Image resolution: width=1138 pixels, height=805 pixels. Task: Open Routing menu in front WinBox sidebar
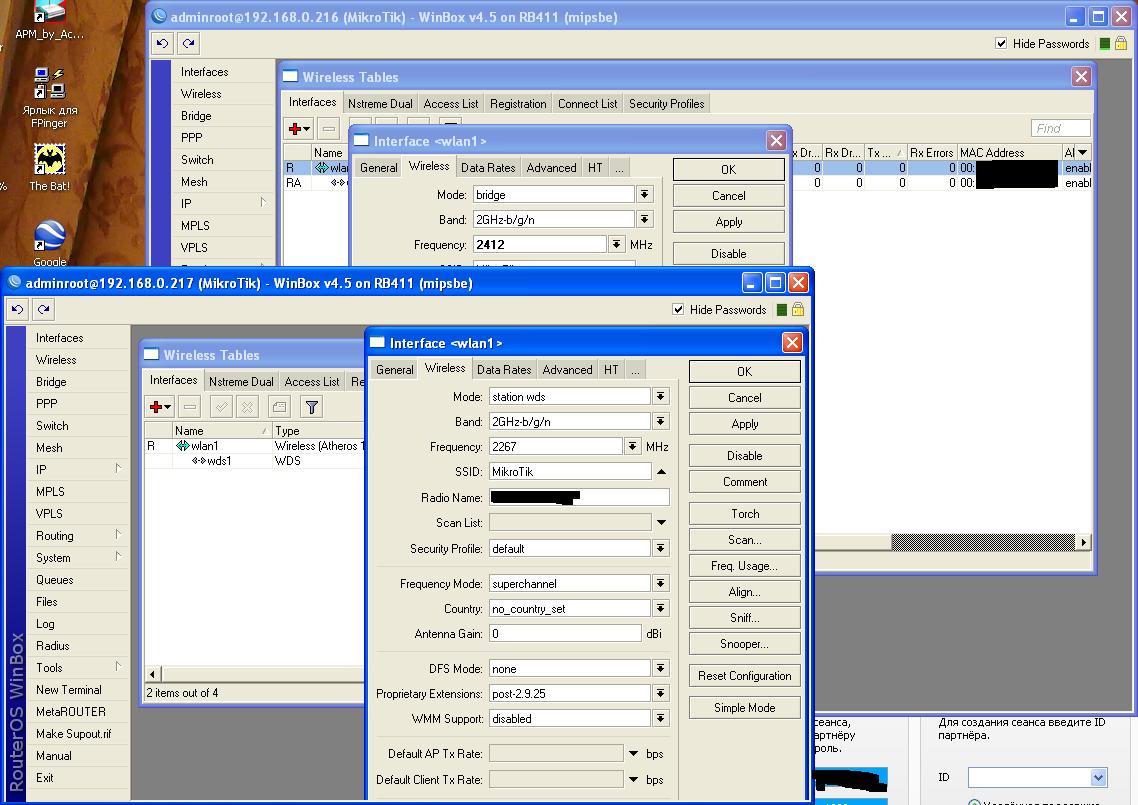pyautogui.click(x=78, y=536)
